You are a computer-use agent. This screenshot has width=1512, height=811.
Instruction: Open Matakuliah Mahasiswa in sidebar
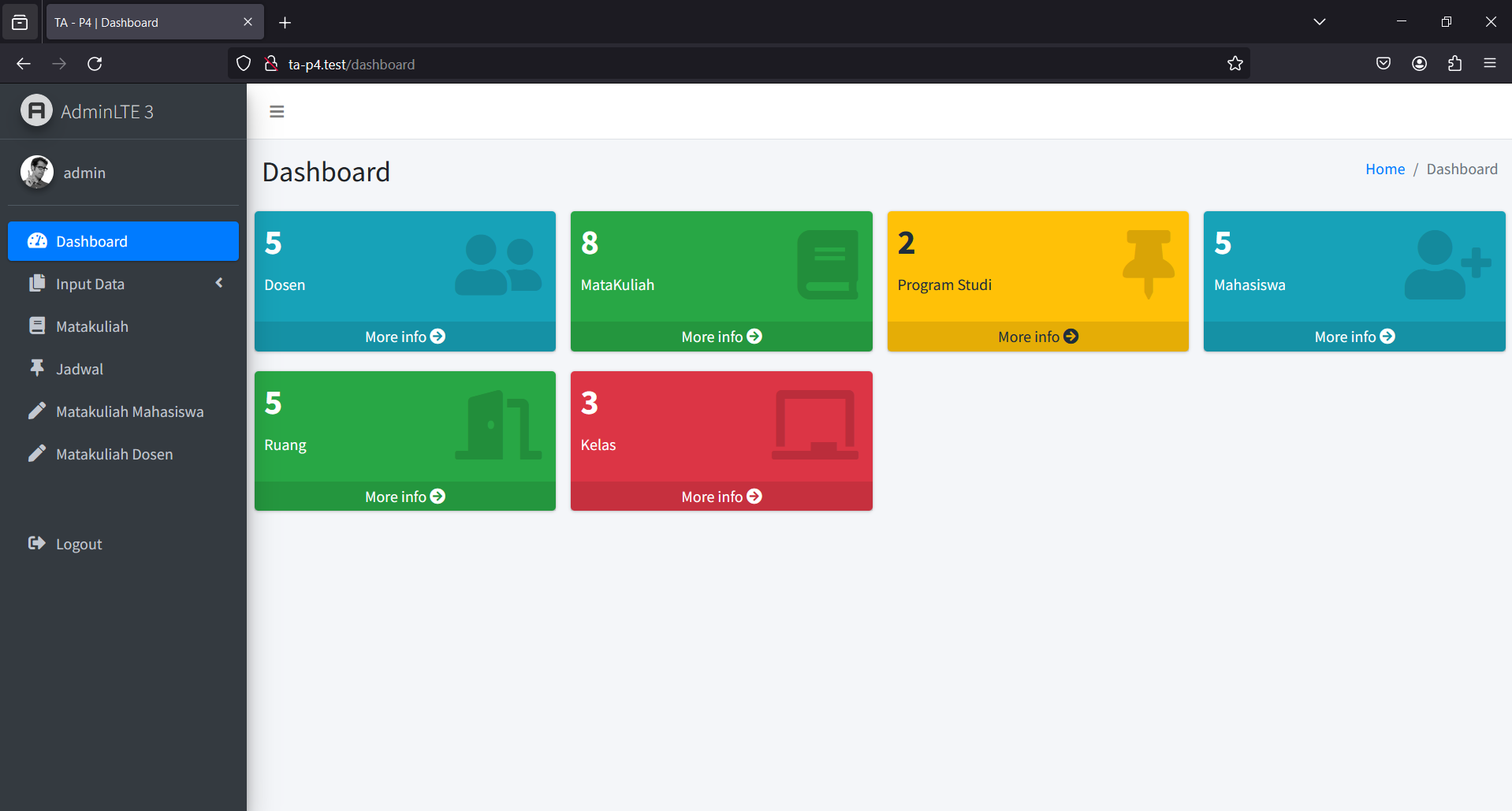(123, 411)
